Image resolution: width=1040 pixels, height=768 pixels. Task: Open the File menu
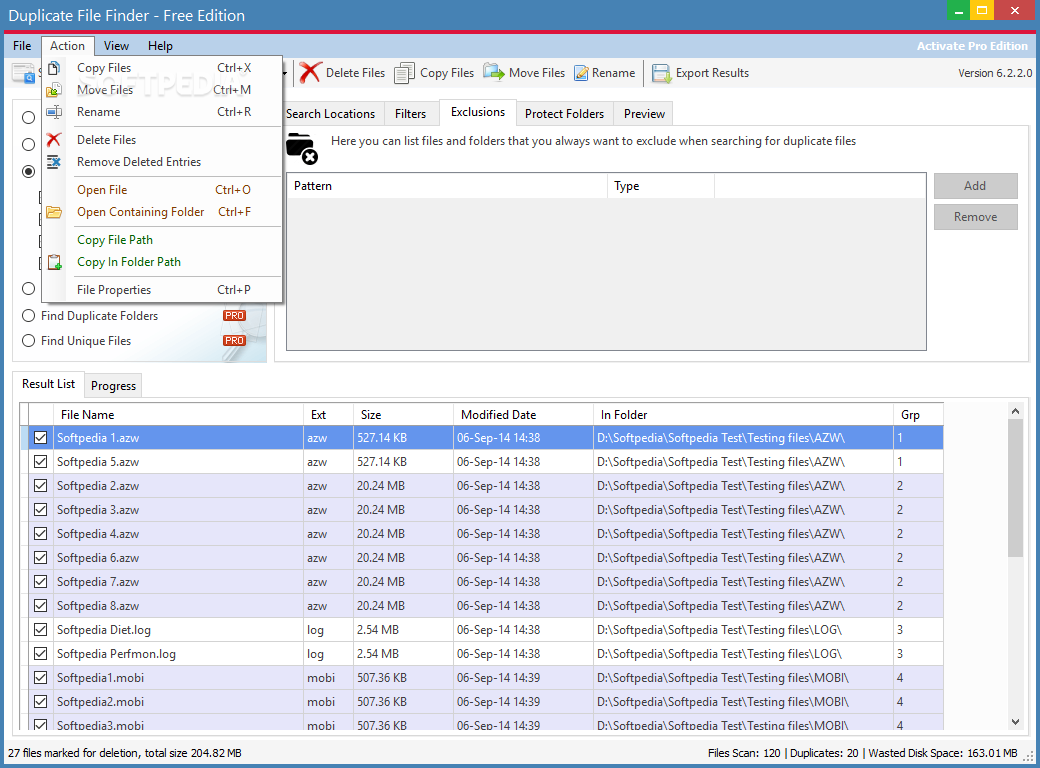click(22, 46)
